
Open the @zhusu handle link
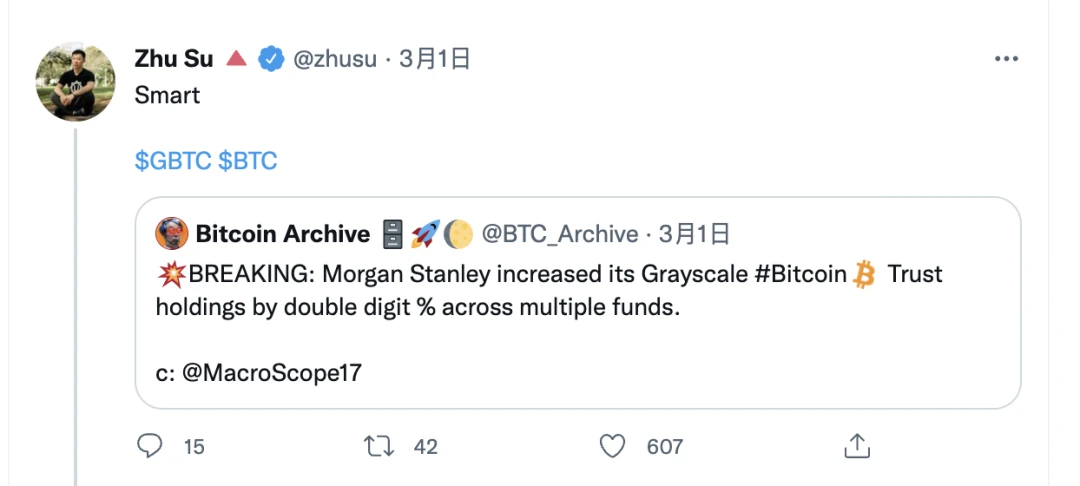point(334,59)
